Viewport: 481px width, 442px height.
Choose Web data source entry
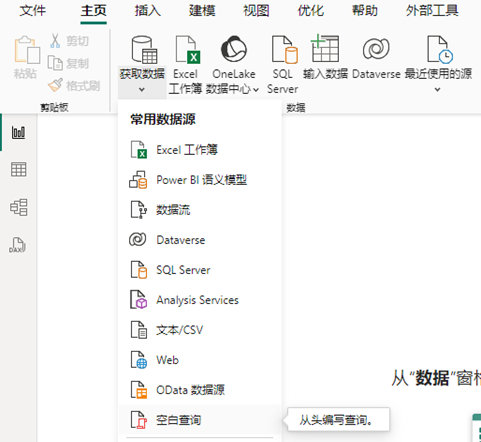(x=200, y=360)
